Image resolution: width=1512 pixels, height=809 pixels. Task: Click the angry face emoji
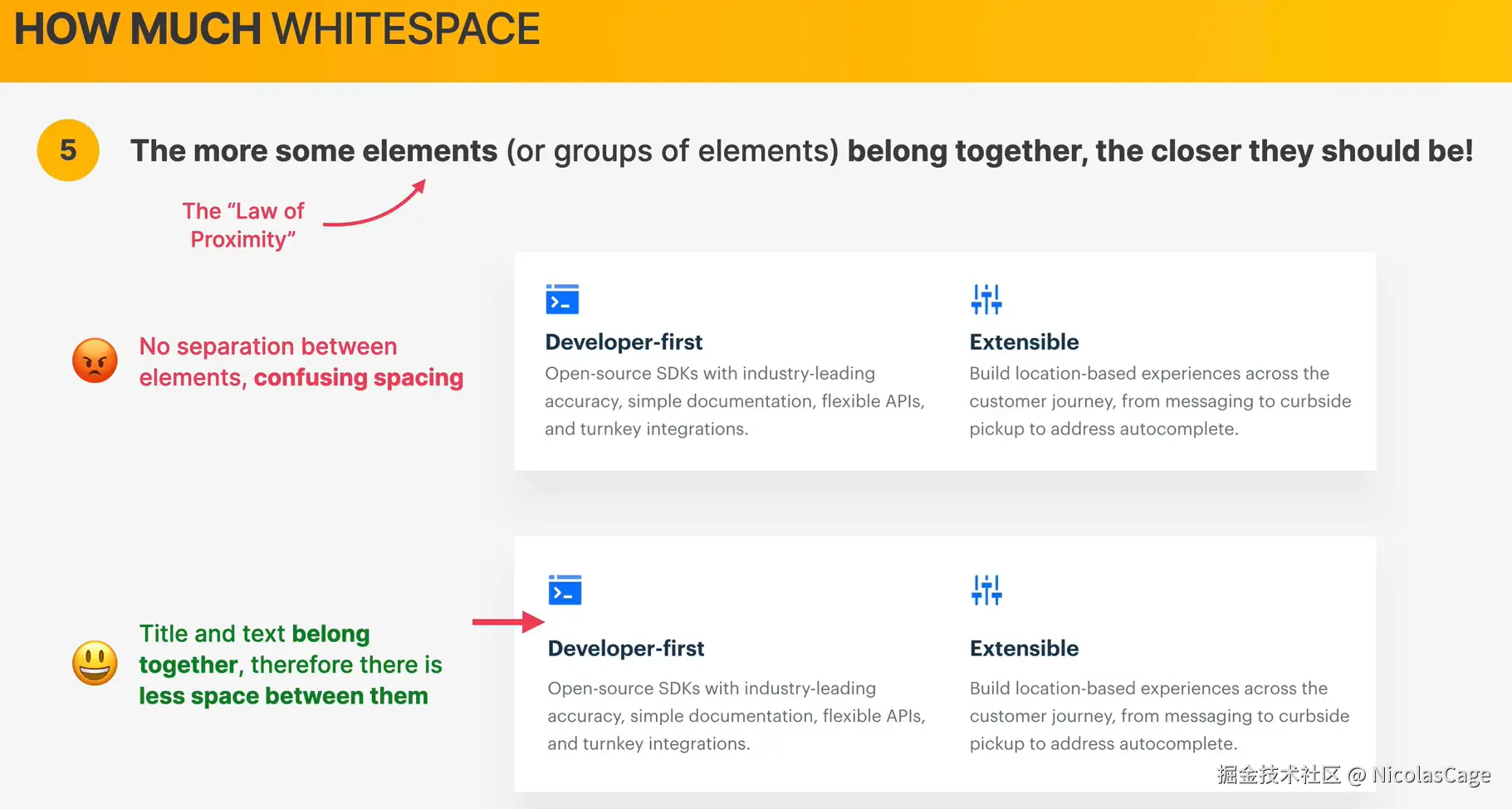pyautogui.click(x=95, y=360)
